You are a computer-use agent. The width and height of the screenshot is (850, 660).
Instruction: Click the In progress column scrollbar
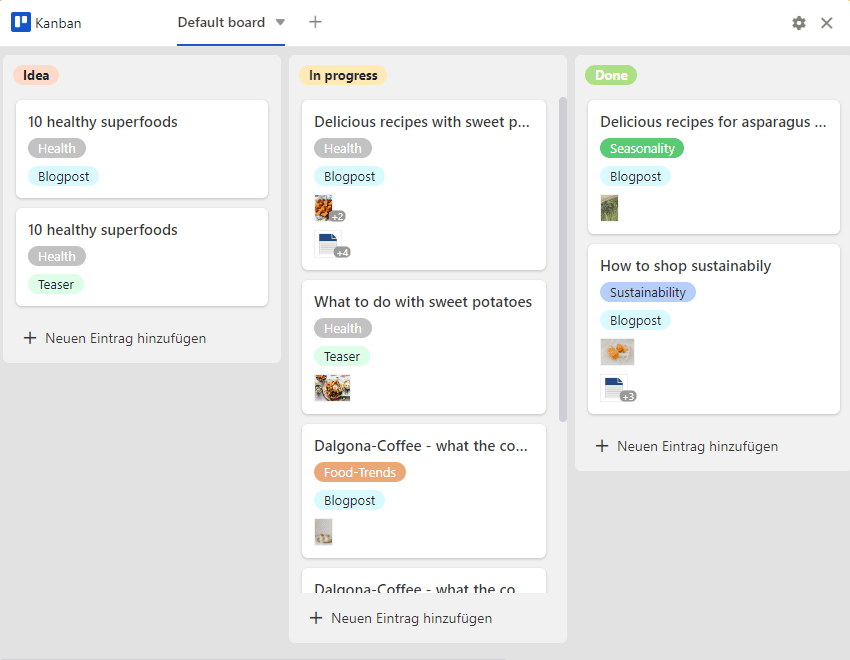[x=563, y=259]
